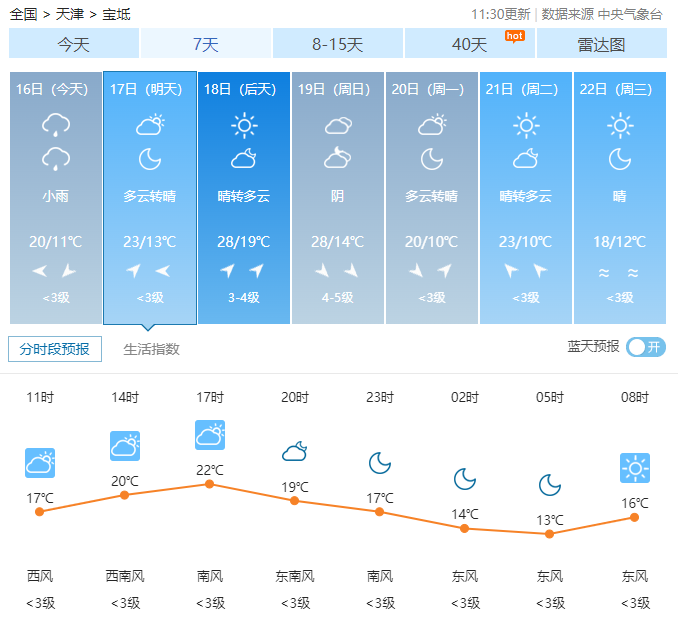Viewport: 678px width, 631px height.
Task: Select the 16日（今天） day heading
Action: coord(52,89)
